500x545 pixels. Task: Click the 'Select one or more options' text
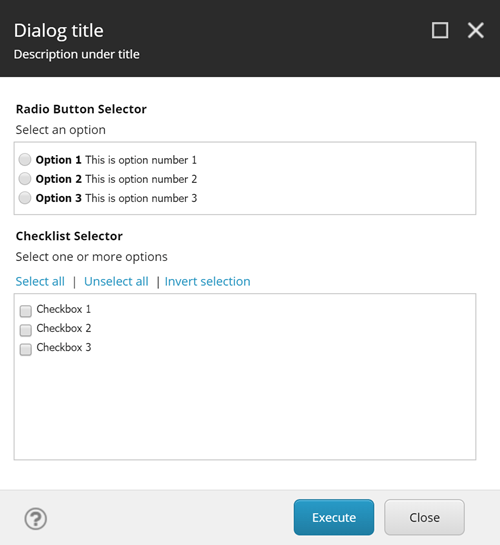pos(91,257)
